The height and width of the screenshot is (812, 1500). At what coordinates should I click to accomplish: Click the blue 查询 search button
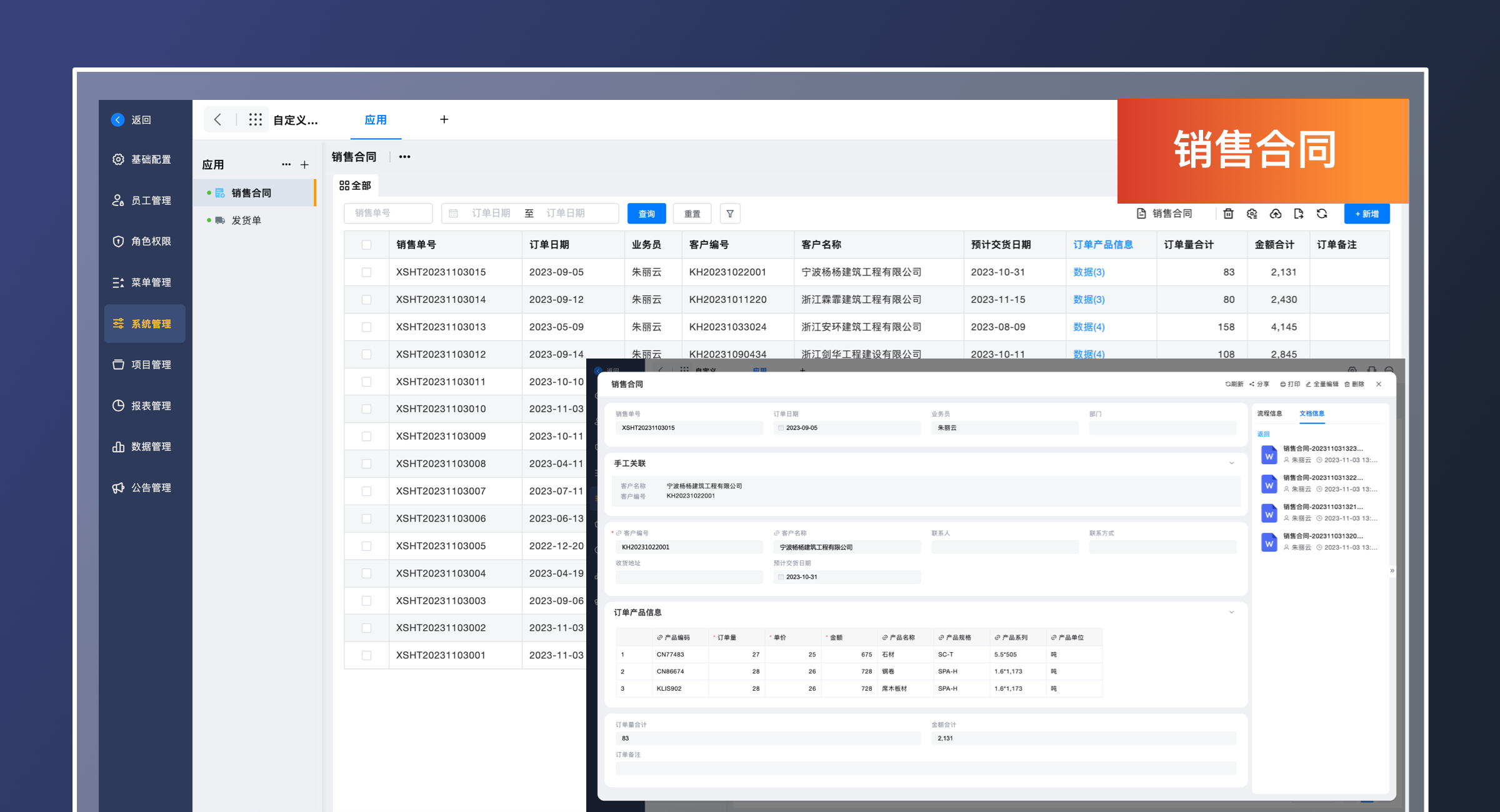coord(646,214)
